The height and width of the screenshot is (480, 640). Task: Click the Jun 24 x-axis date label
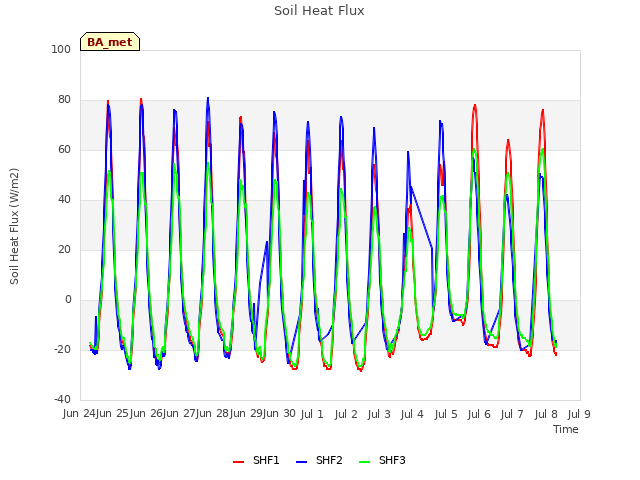(x=79, y=414)
